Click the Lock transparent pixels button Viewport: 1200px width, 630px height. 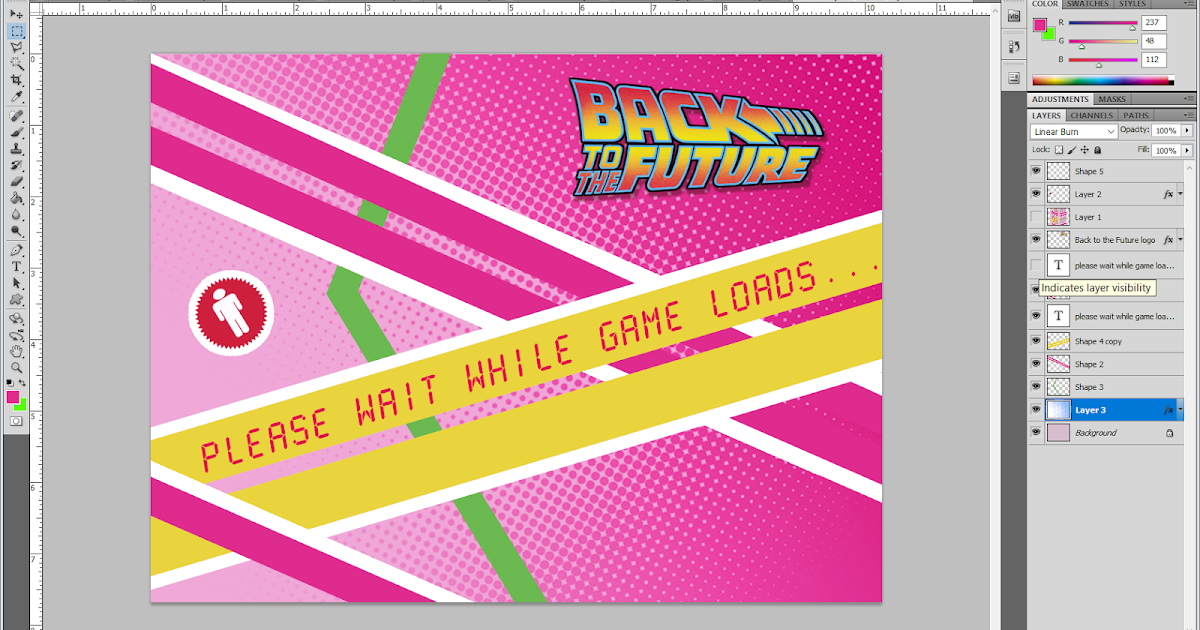tap(1059, 149)
